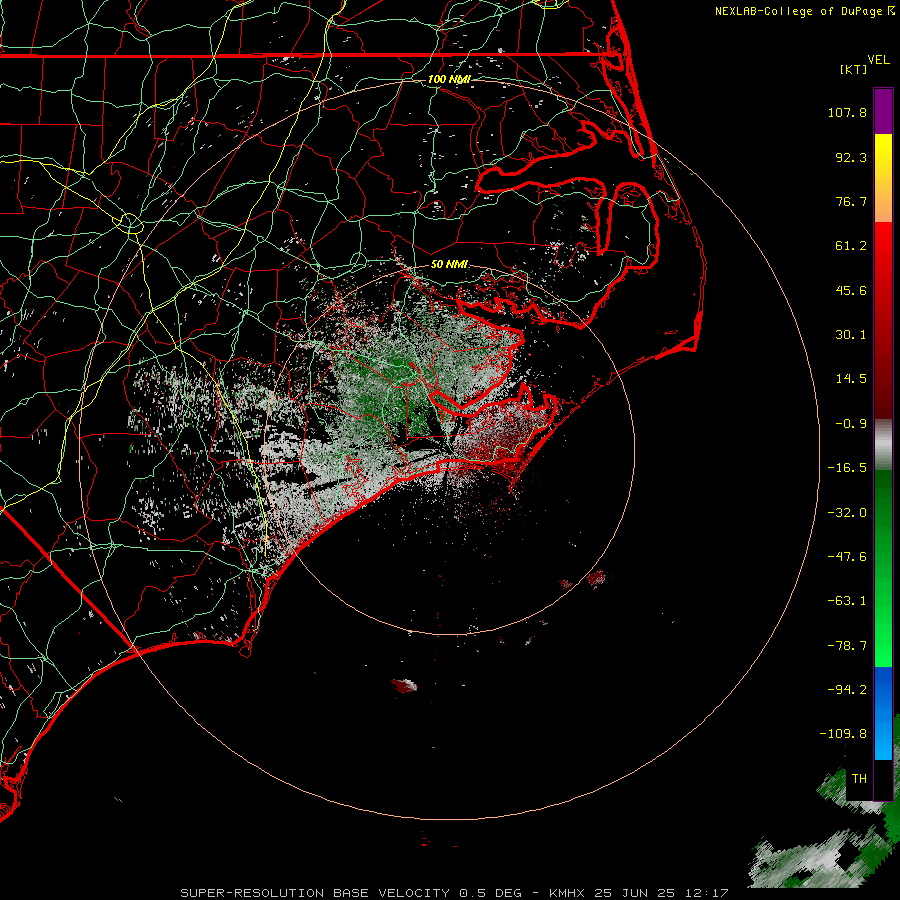Select the 76.7 legend value
Screen dimensions: 900x900
coord(851,201)
